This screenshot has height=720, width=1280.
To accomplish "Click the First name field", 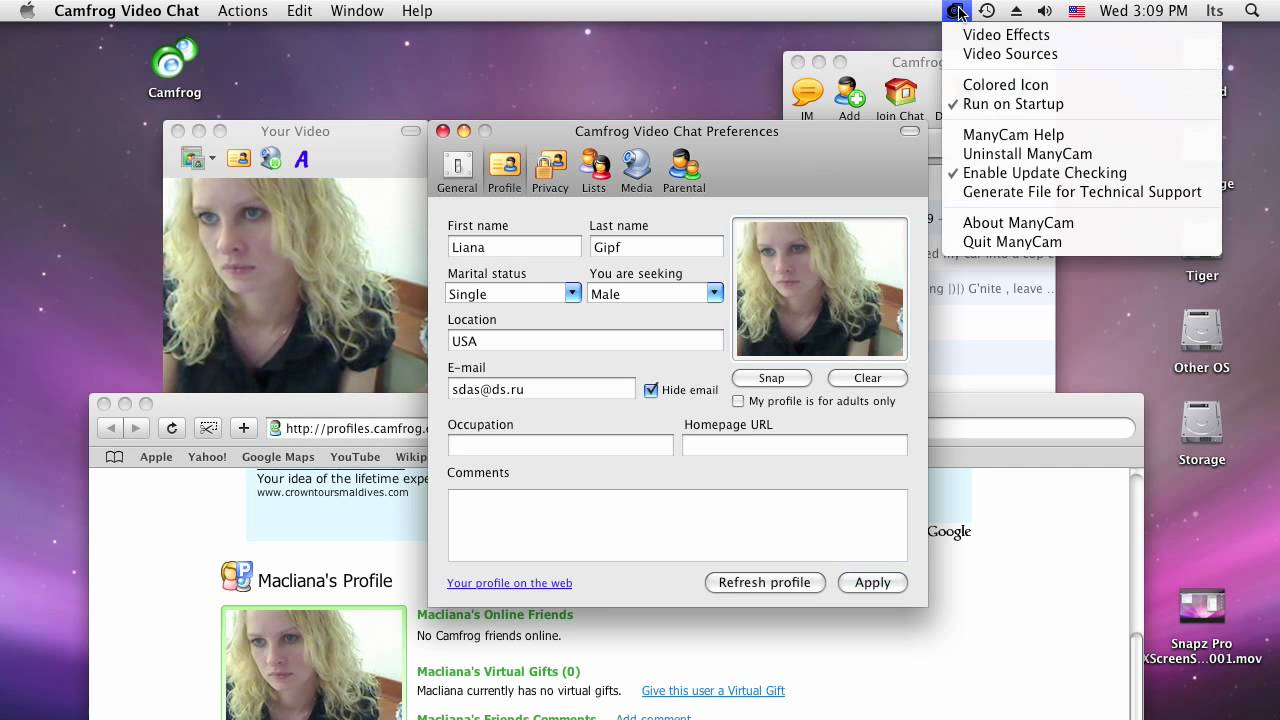I will point(514,247).
